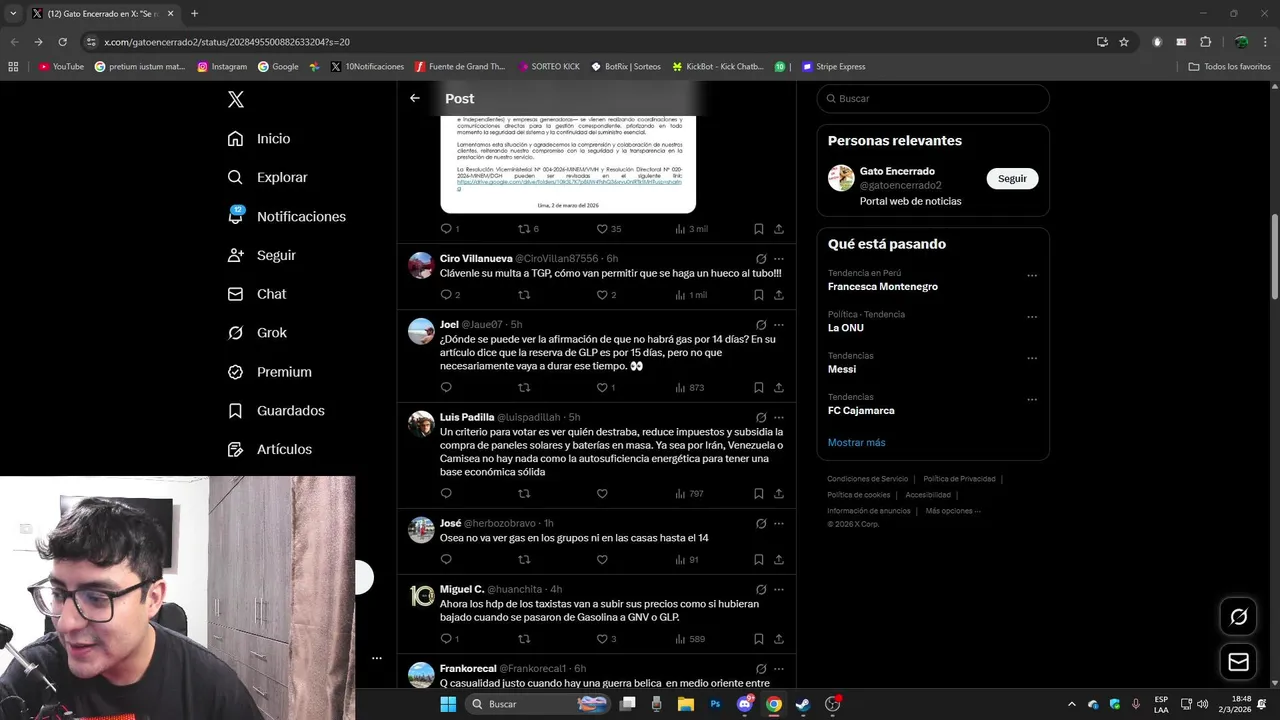The width and height of the screenshot is (1280, 720).
Task: Click the X logo home icon
Action: (236, 99)
